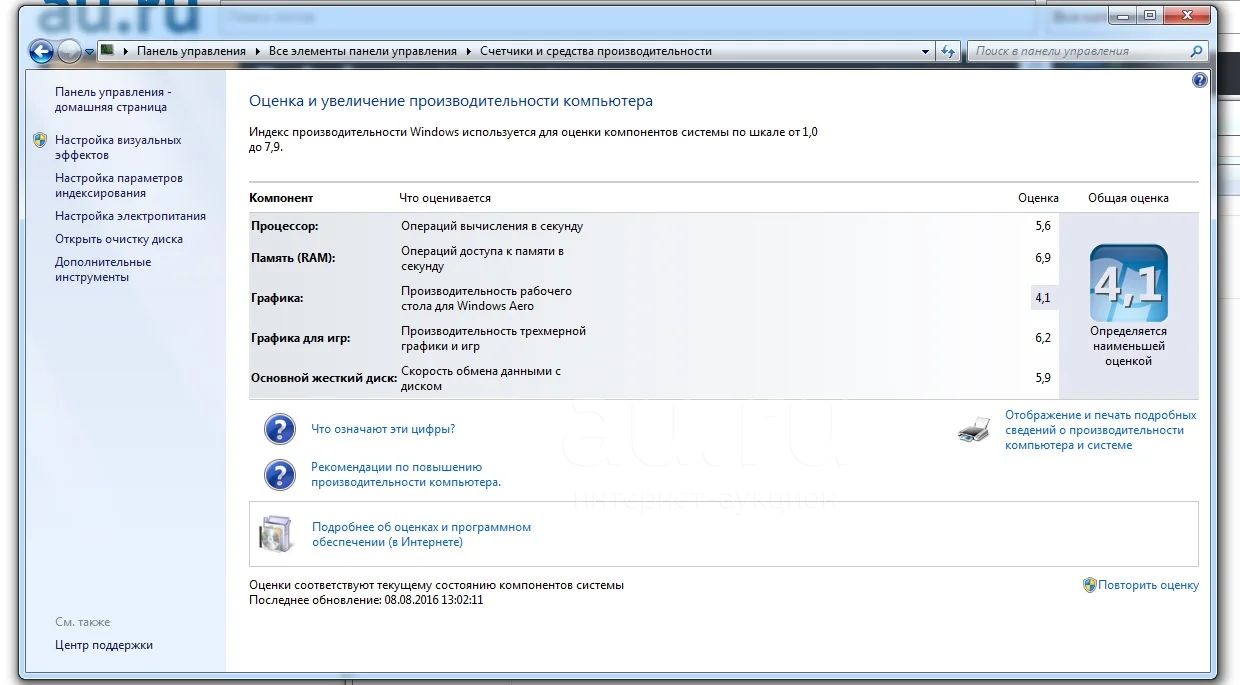Close the performance window
This screenshot has height=685, width=1240.
[1186, 15]
